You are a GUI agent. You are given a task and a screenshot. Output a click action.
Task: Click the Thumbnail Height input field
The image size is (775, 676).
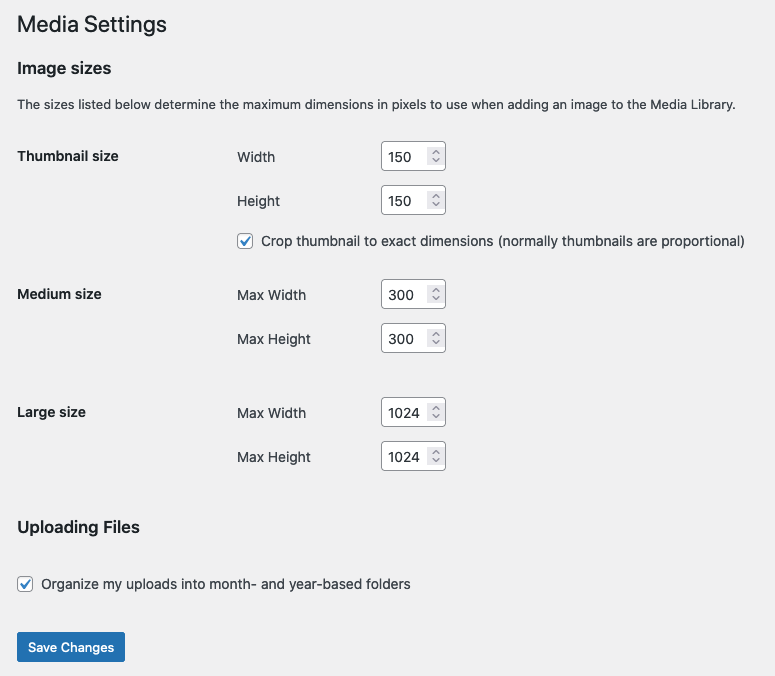pyautogui.click(x=403, y=201)
